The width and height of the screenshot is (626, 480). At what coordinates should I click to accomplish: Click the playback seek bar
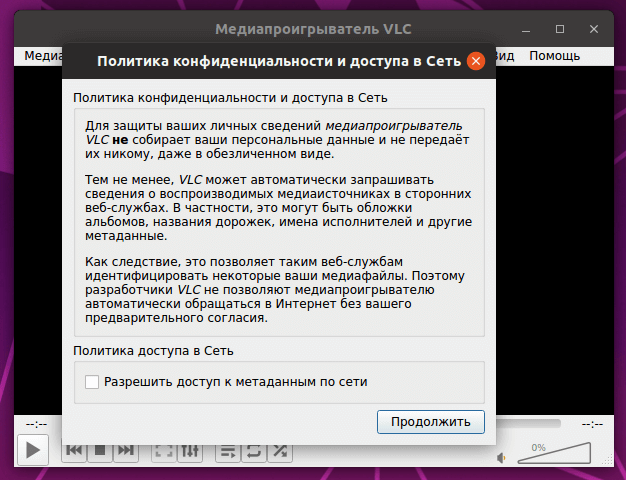pos(529,423)
